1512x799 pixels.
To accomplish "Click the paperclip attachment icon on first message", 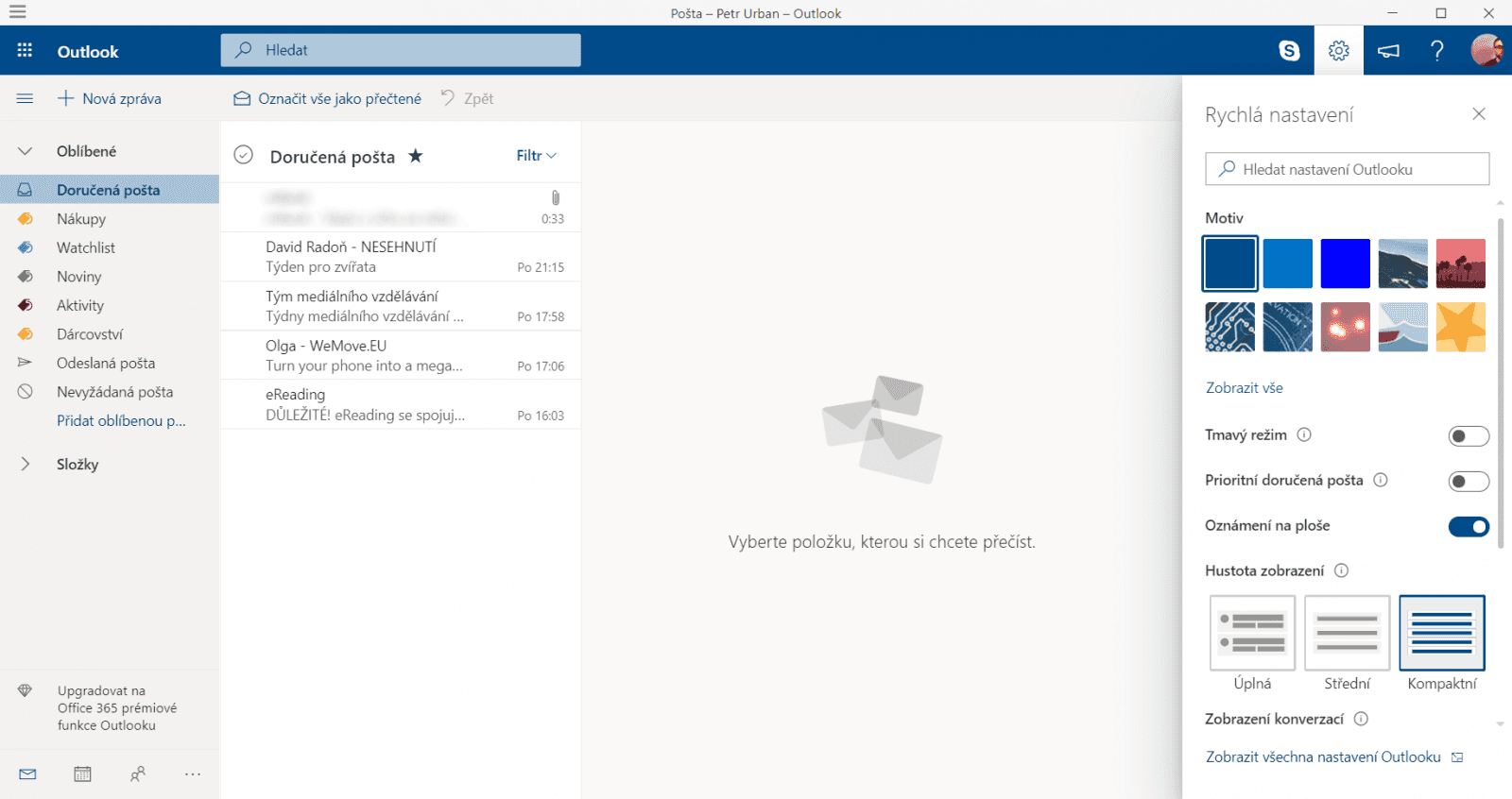I will [555, 197].
